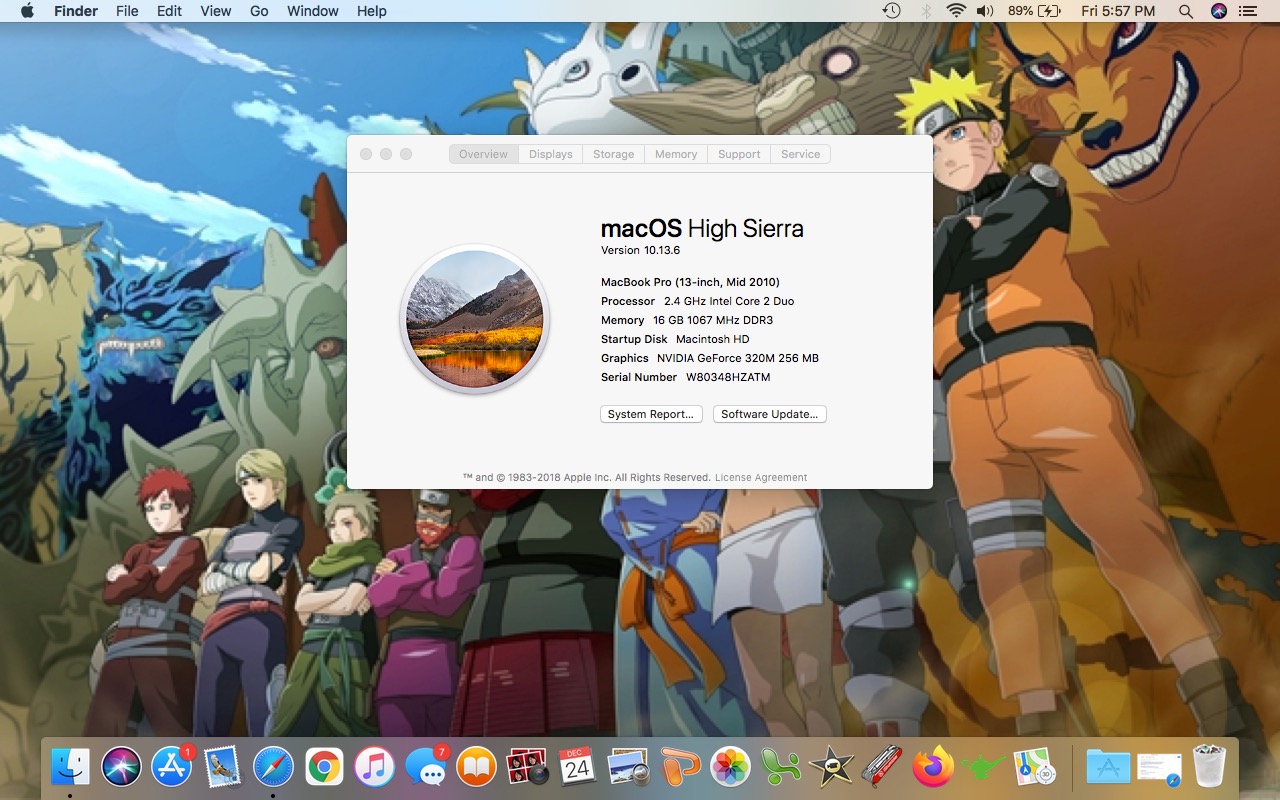Open the Safari document stack in Dock
This screenshot has width=1280, height=800.
[1159, 767]
